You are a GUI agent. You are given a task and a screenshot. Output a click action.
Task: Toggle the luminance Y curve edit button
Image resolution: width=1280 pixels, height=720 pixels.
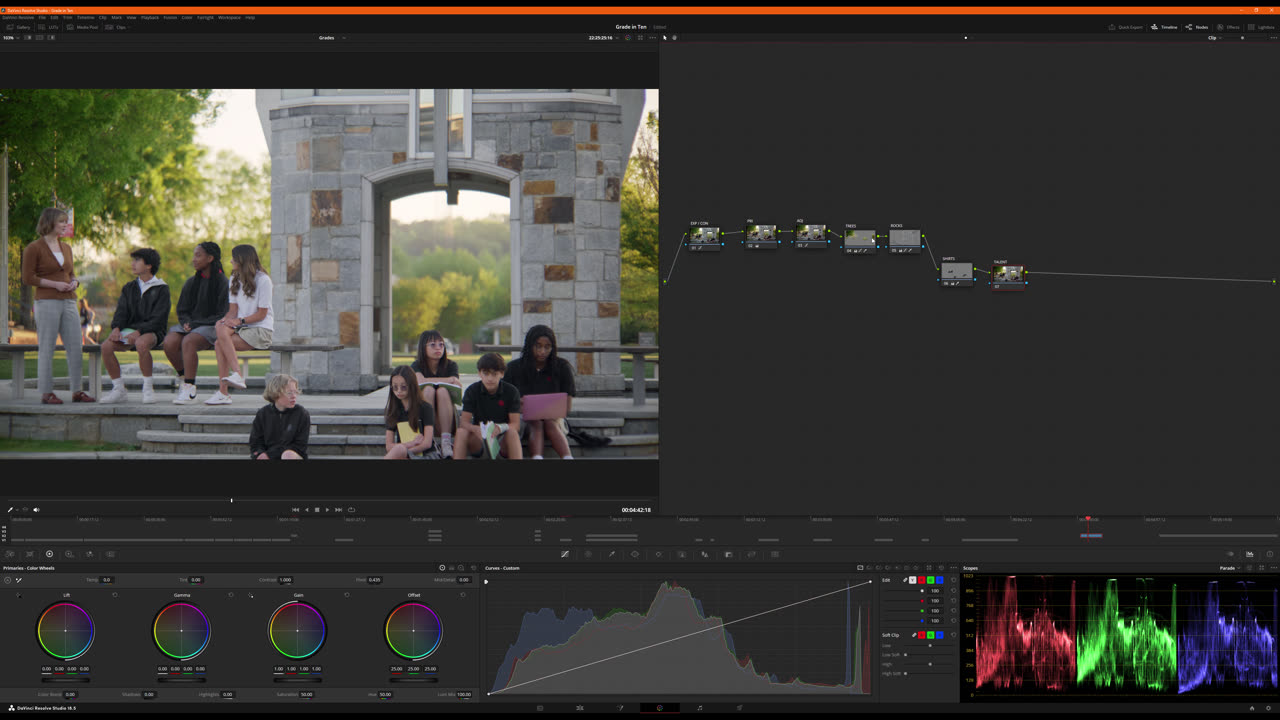coord(912,580)
